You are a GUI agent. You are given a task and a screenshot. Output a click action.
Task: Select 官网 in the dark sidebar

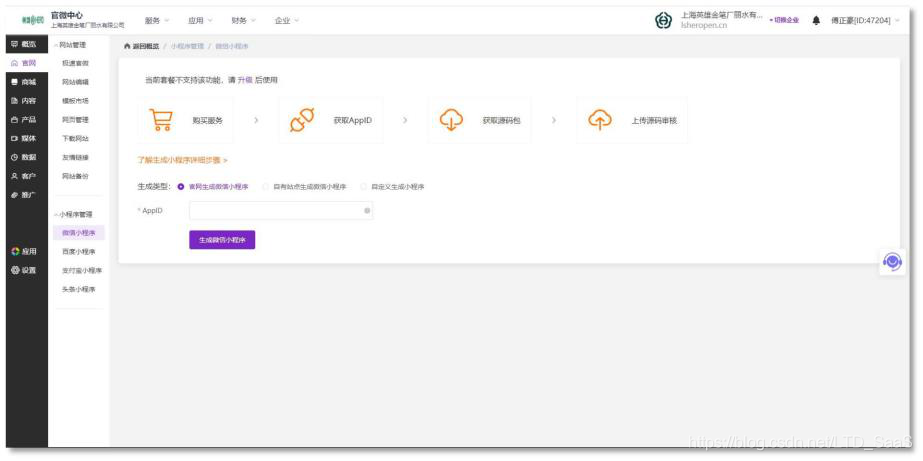click(24, 63)
